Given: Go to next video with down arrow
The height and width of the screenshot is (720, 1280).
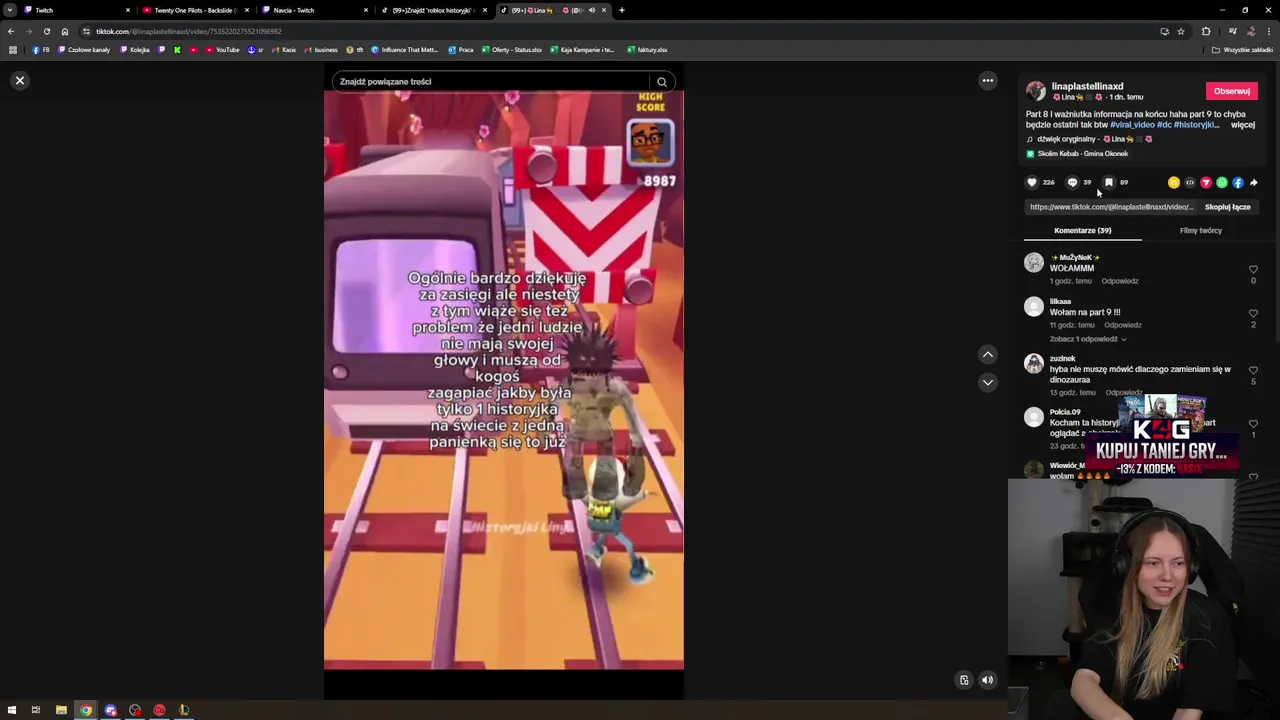Looking at the screenshot, I should point(987,382).
